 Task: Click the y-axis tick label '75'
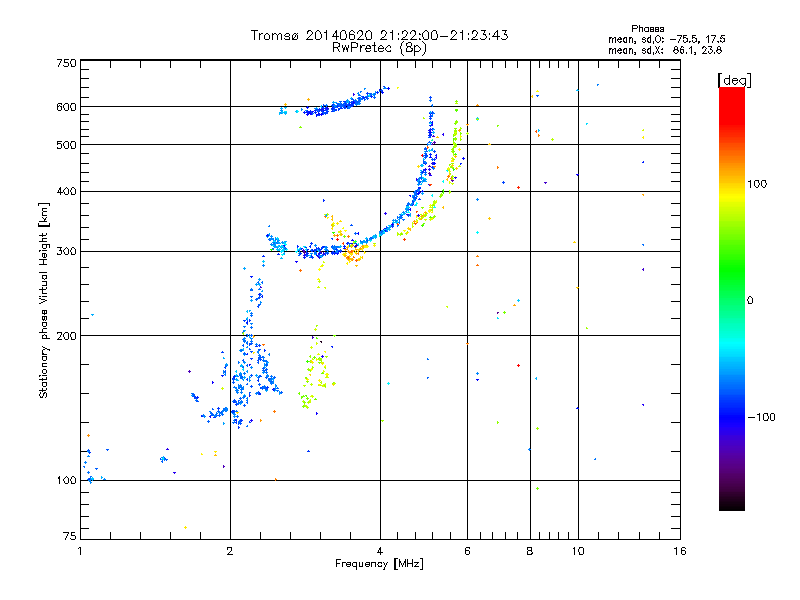pos(70,536)
